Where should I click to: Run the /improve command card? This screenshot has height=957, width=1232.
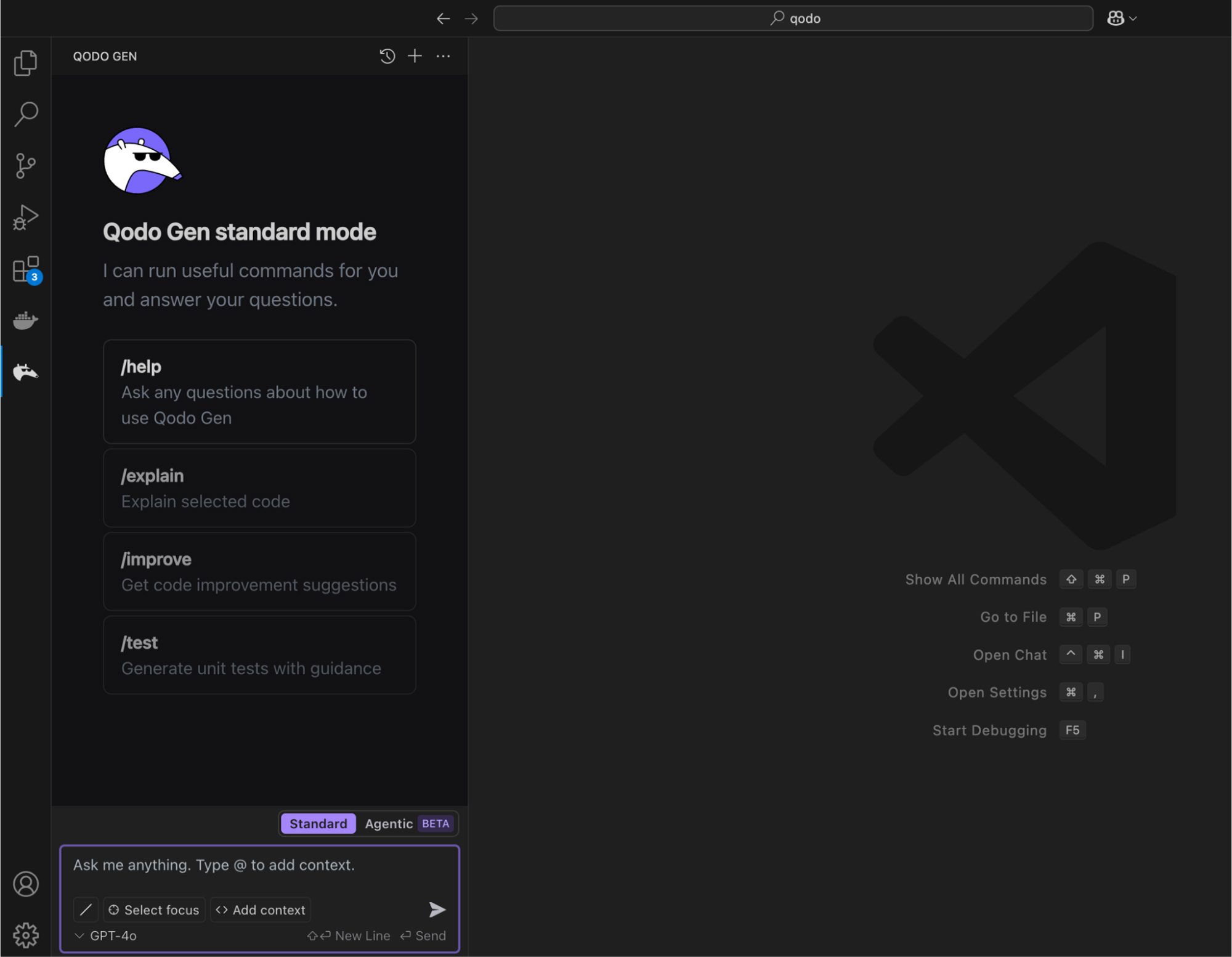click(259, 571)
